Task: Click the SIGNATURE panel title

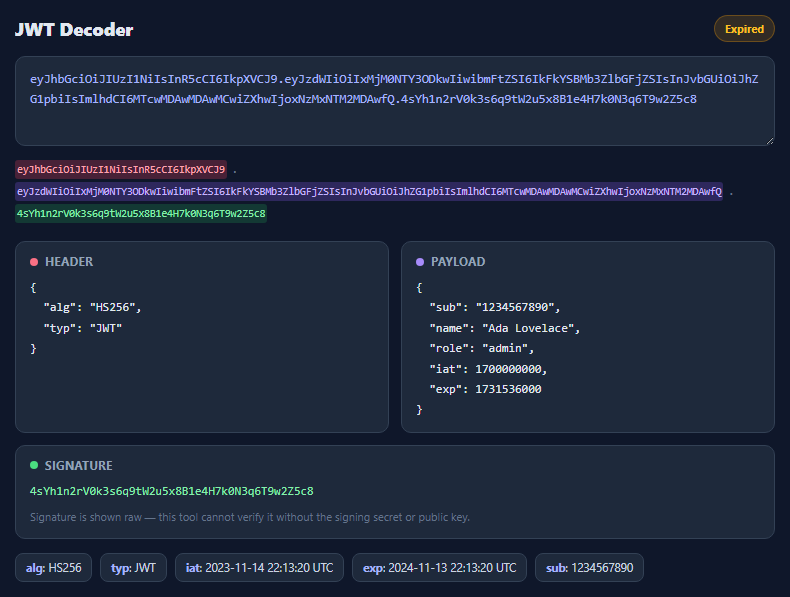Action: tap(79, 466)
